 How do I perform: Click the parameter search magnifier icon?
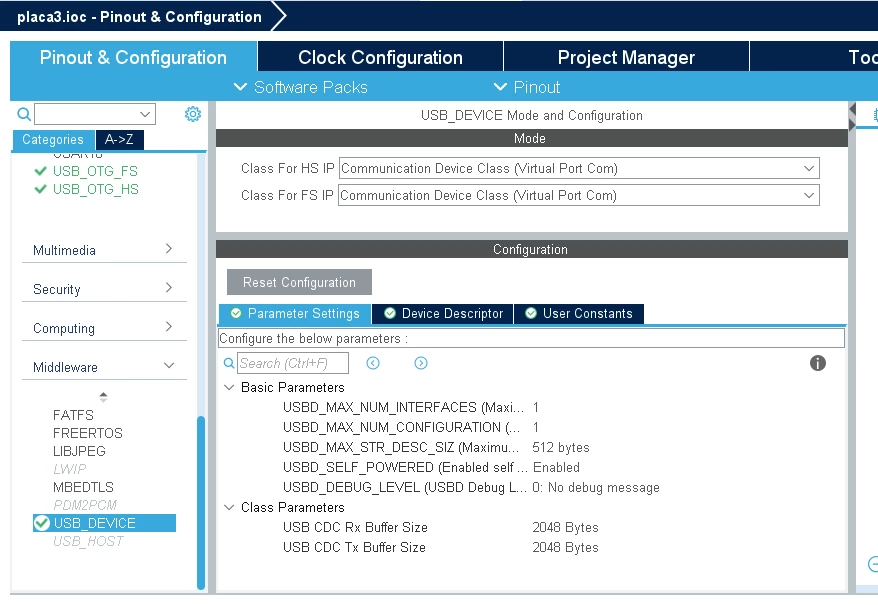(x=229, y=363)
